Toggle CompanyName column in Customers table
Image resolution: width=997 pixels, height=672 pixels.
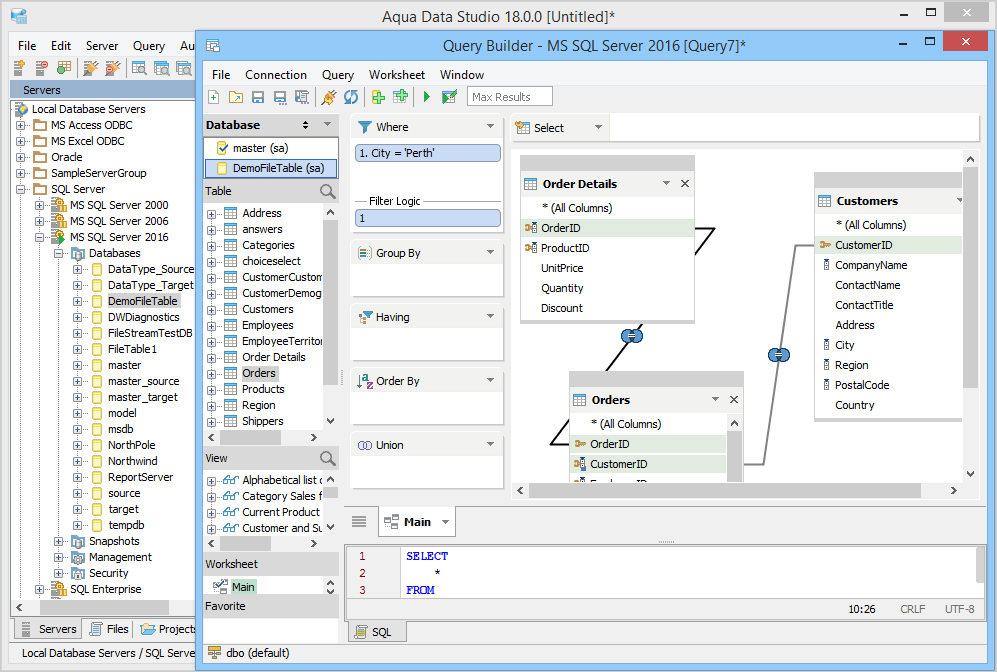click(888, 265)
